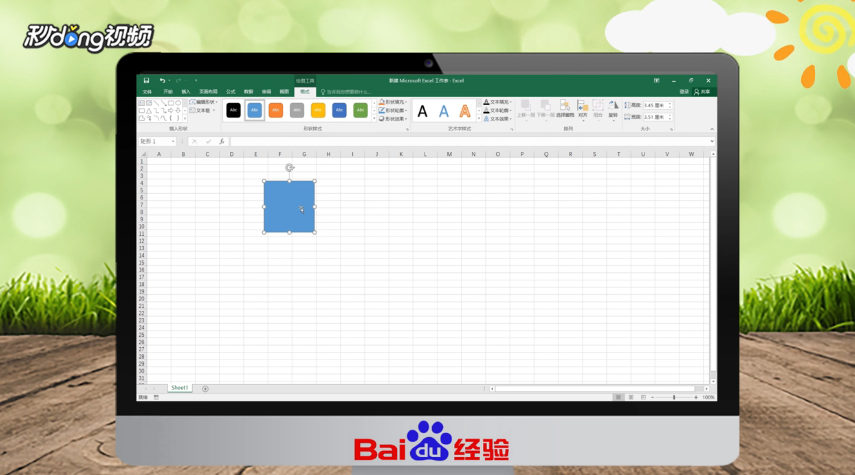Apply the blue WordArt style A

point(444,111)
